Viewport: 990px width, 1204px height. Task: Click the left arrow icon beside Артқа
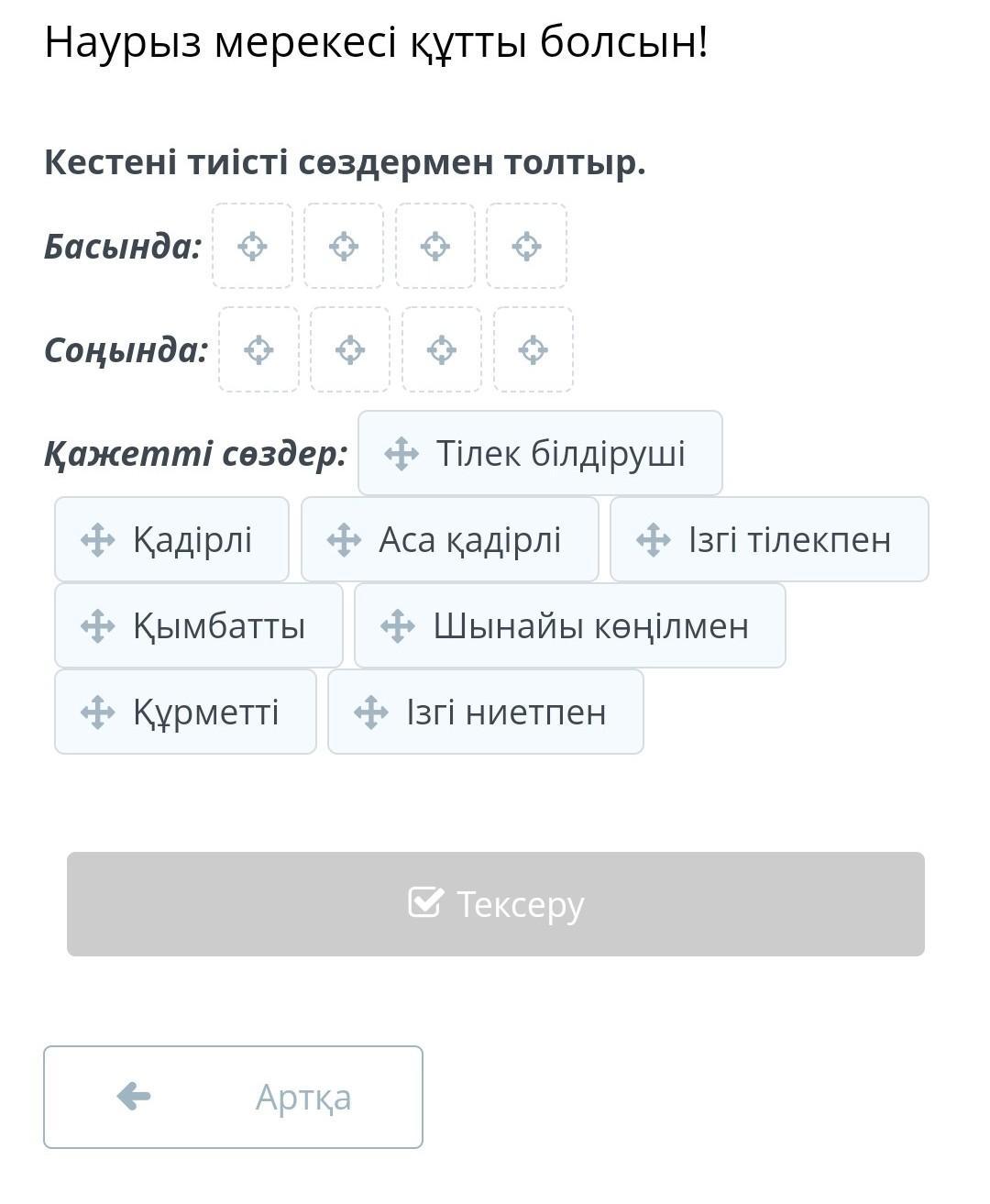click(x=134, y=1096)
